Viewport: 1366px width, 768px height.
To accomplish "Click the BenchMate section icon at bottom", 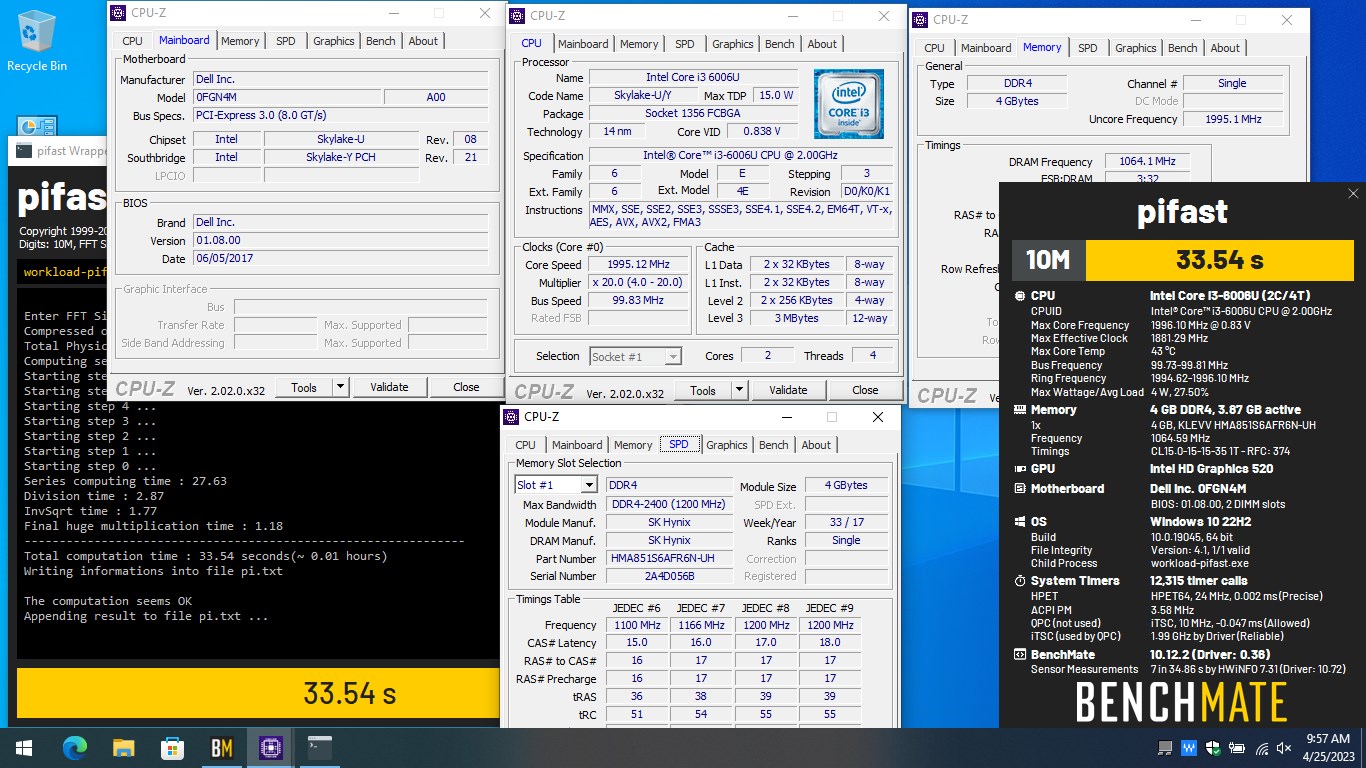I will coord(1020,655).
